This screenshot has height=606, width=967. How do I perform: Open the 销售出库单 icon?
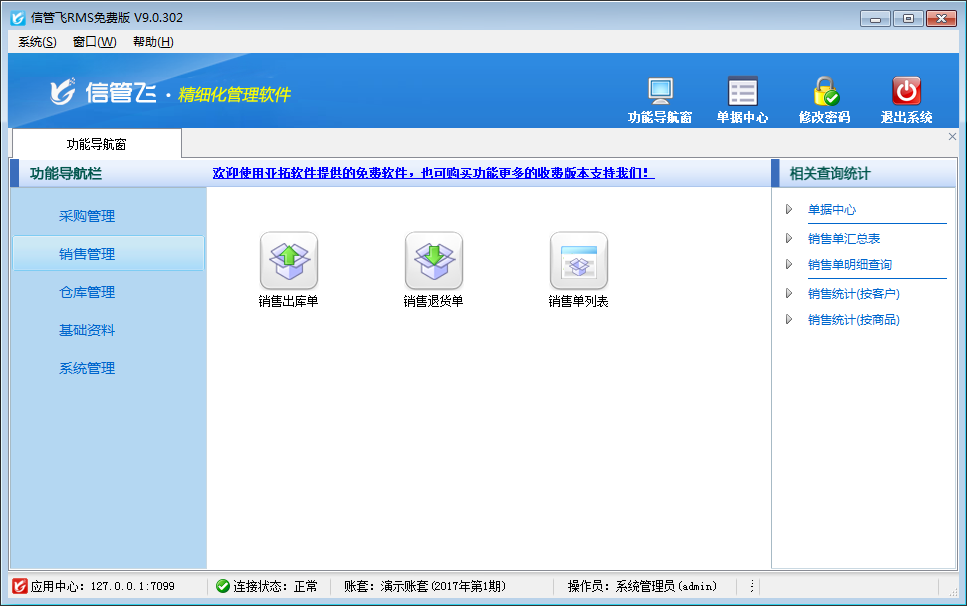click(x=288, y=261)
